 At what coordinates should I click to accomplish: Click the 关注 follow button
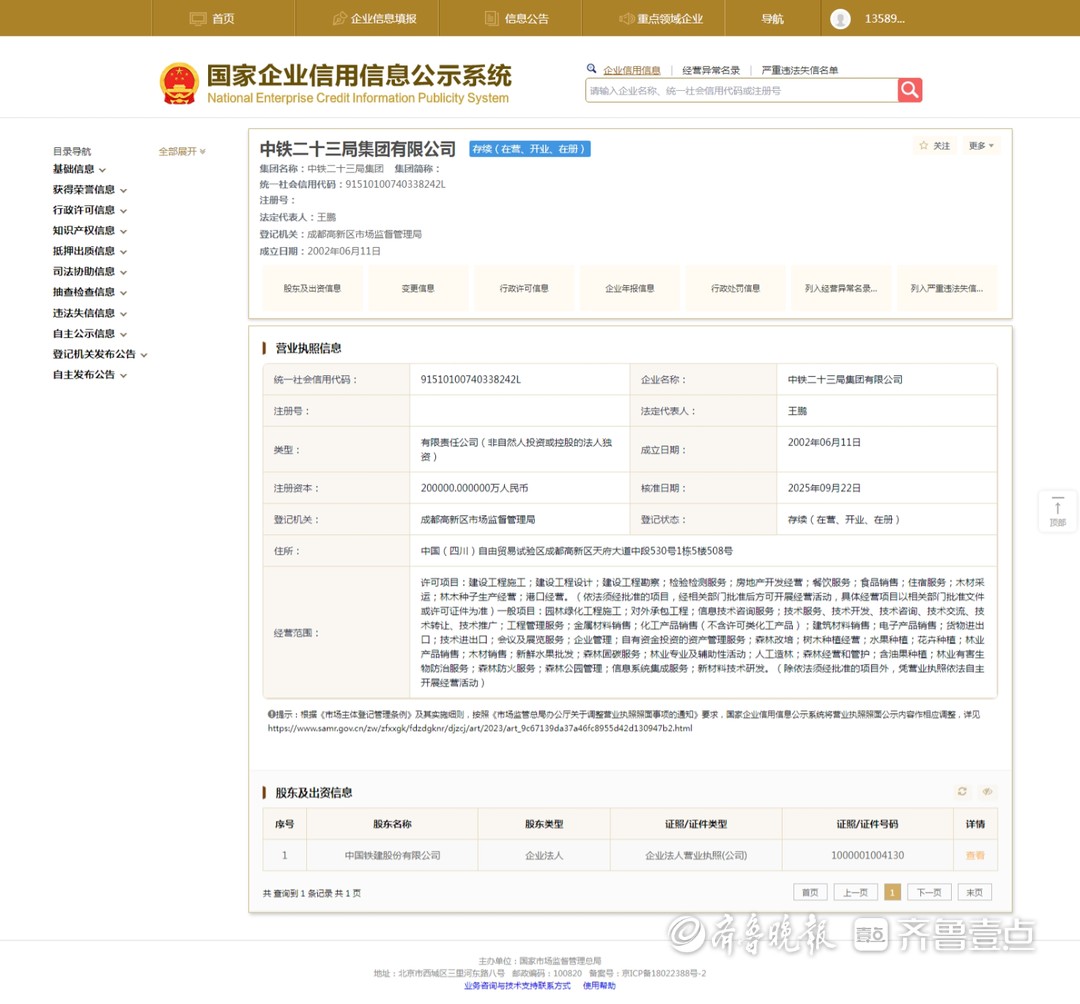pos(935,146)
